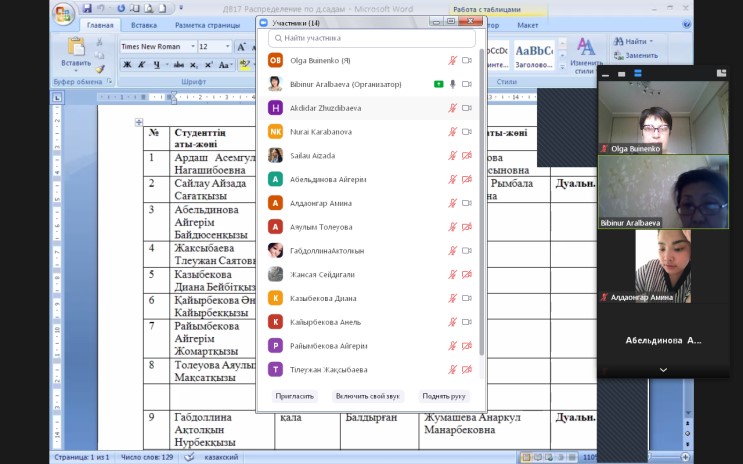743x464 pixels.
Task: Click Поднять руку button
Action: click(444, 396)
